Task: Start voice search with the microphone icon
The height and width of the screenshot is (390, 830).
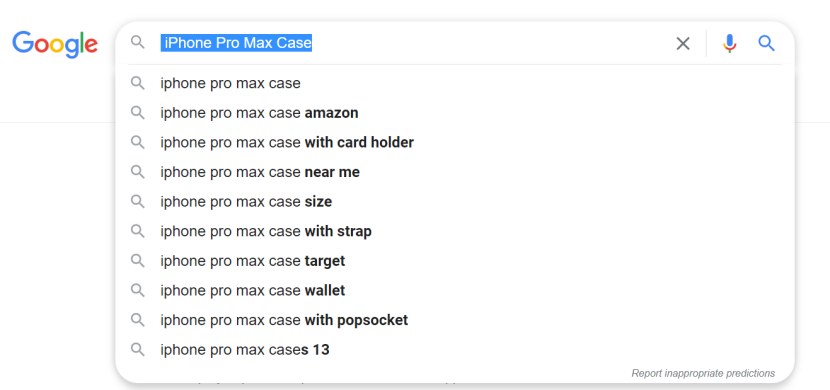Action: (x=729, y=43)
